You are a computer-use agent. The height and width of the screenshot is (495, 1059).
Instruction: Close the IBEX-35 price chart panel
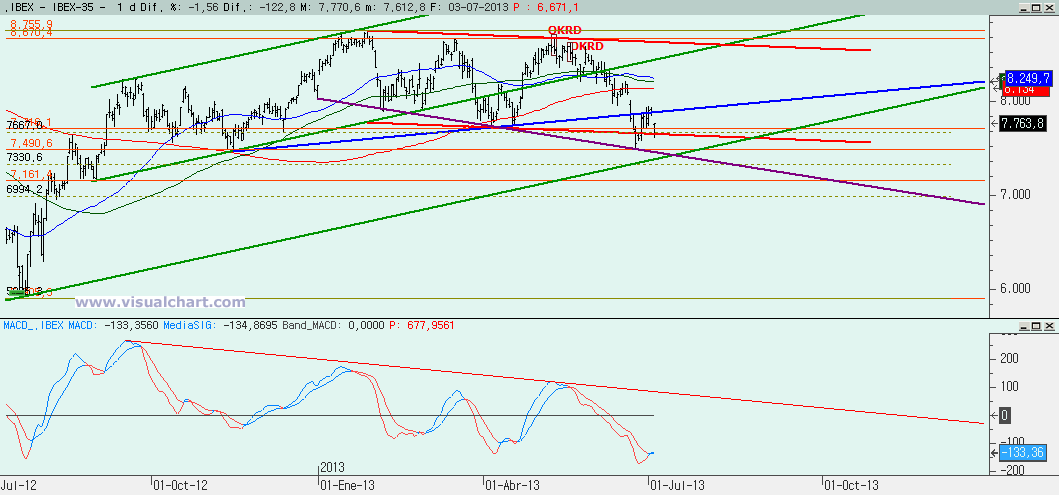[x=1048, y=6]
